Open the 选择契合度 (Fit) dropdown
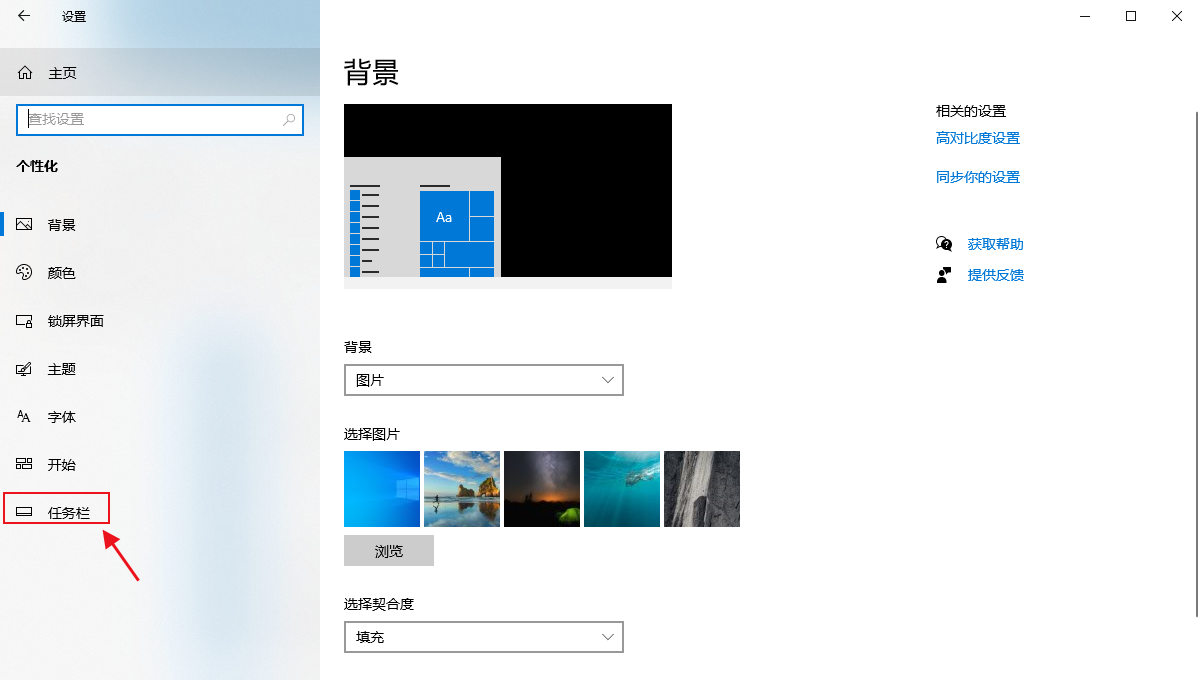Screen dimensions: 1200x680 click(x=483, y=637)
